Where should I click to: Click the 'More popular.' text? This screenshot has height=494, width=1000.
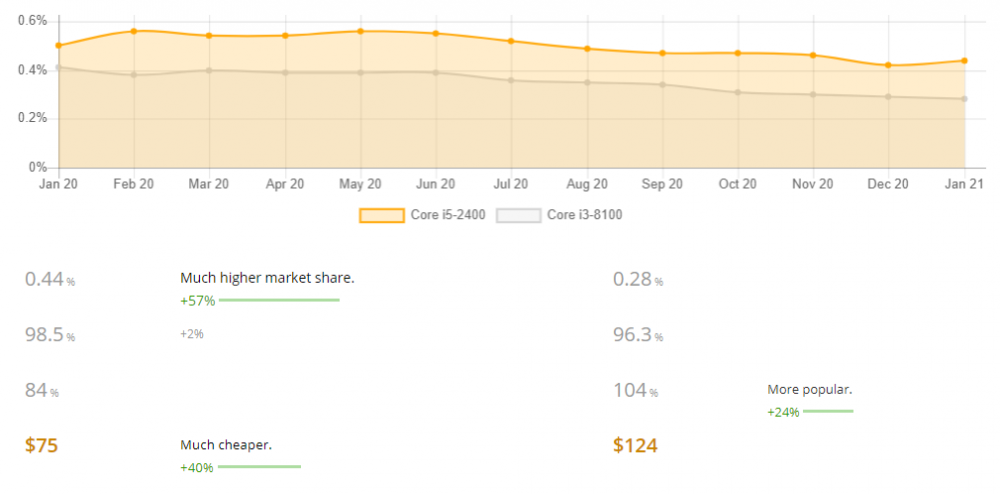click(x=809, y=389)
